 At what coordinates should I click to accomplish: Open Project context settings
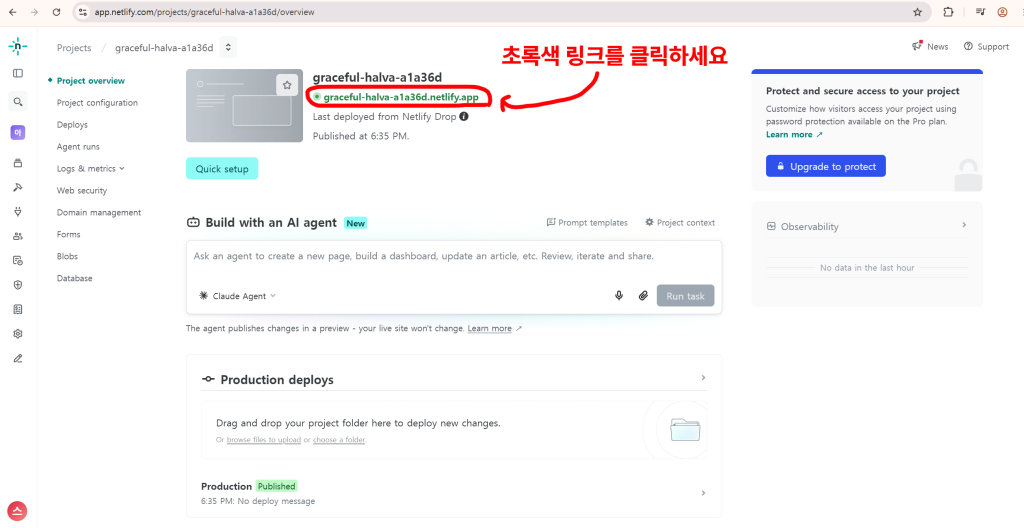click(680, 222)
